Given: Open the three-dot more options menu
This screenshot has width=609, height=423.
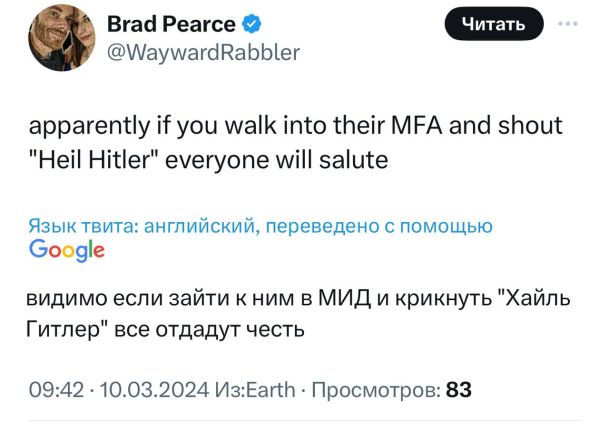Looking at the screenshot, I should pos(570,24).
